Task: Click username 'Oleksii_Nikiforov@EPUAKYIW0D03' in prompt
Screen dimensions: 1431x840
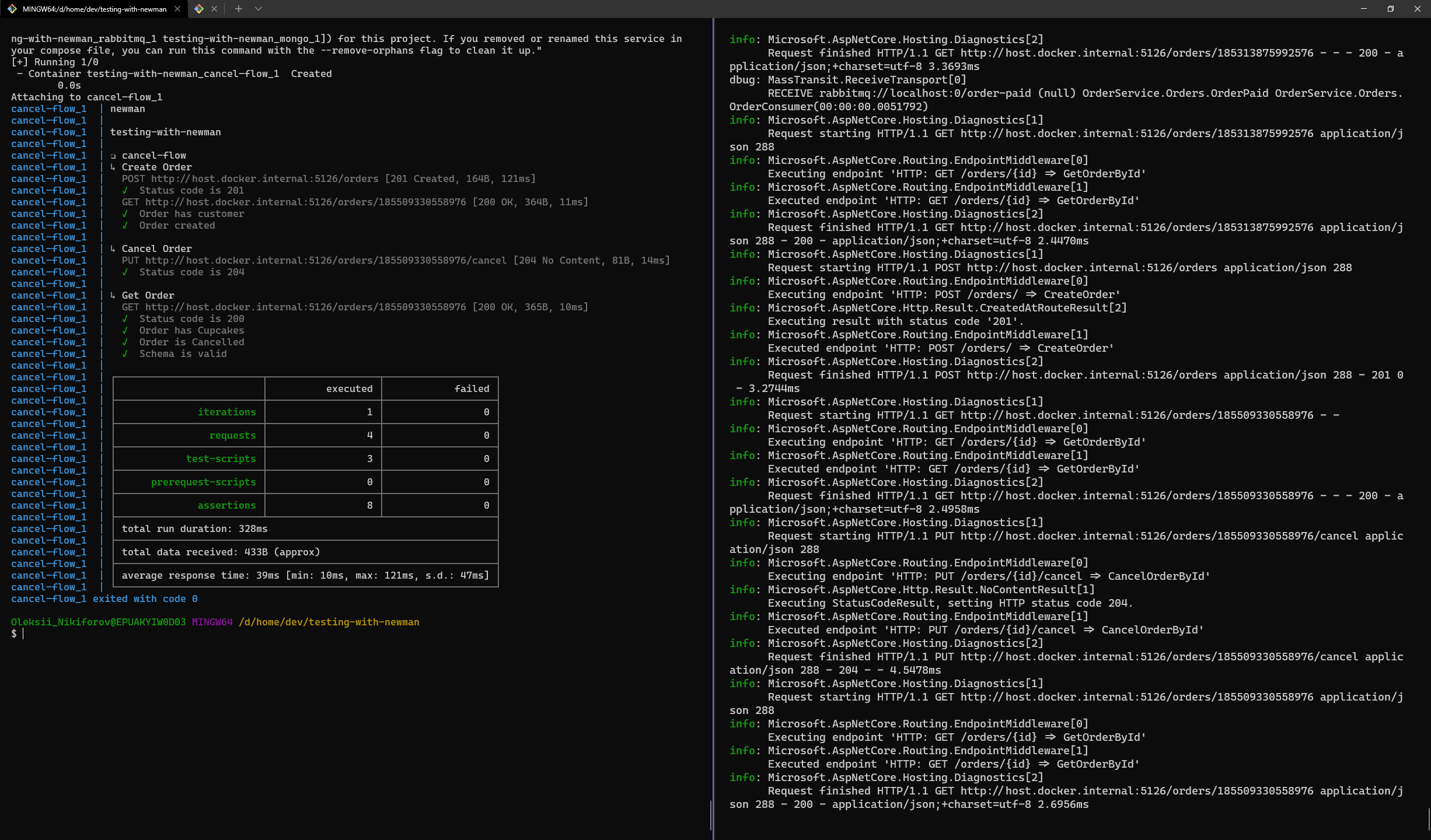Action: coord(98,622)
